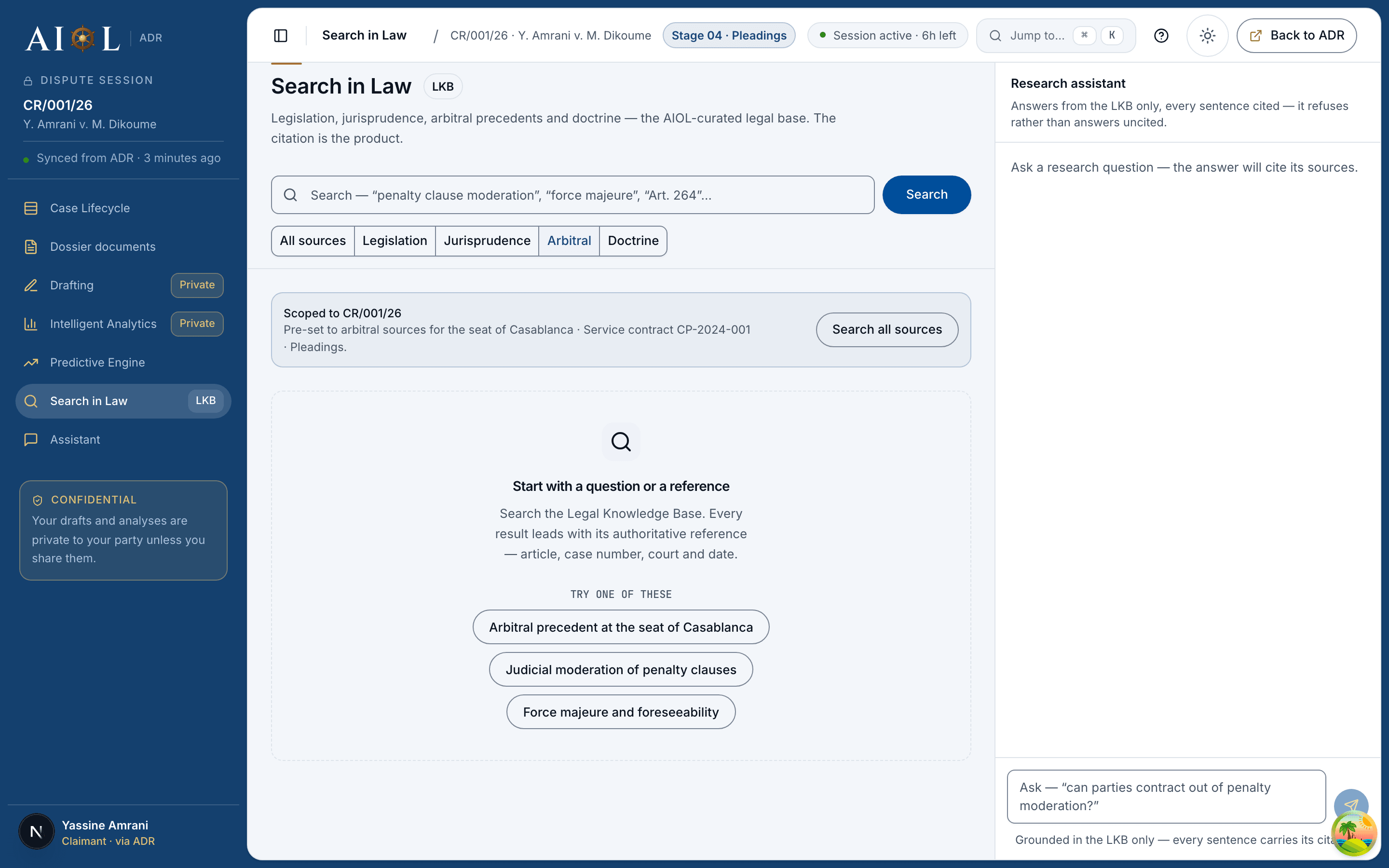Click Search all sources button
The width and height of the screenshot is (1389, 868).
tap(887, 329)
